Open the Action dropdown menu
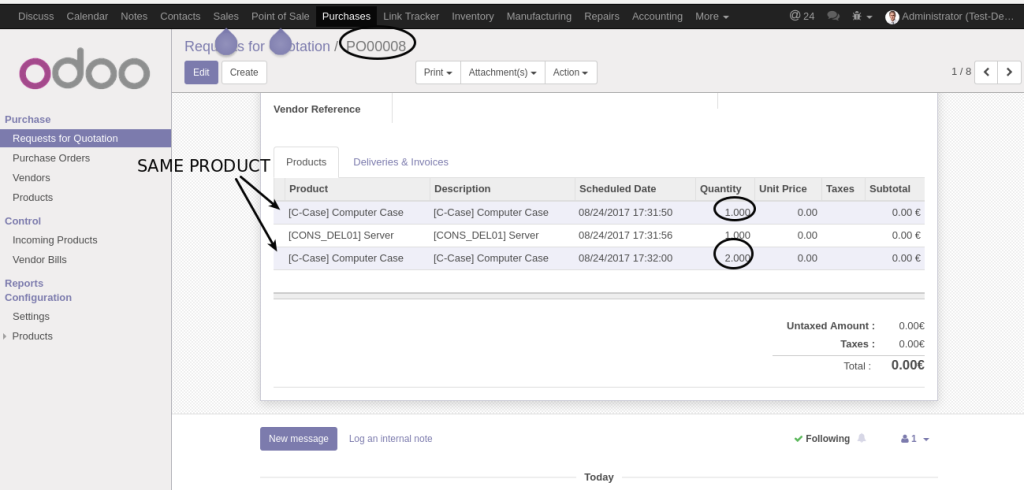This screenshot has height=490, width=1024. coord(571,72)
